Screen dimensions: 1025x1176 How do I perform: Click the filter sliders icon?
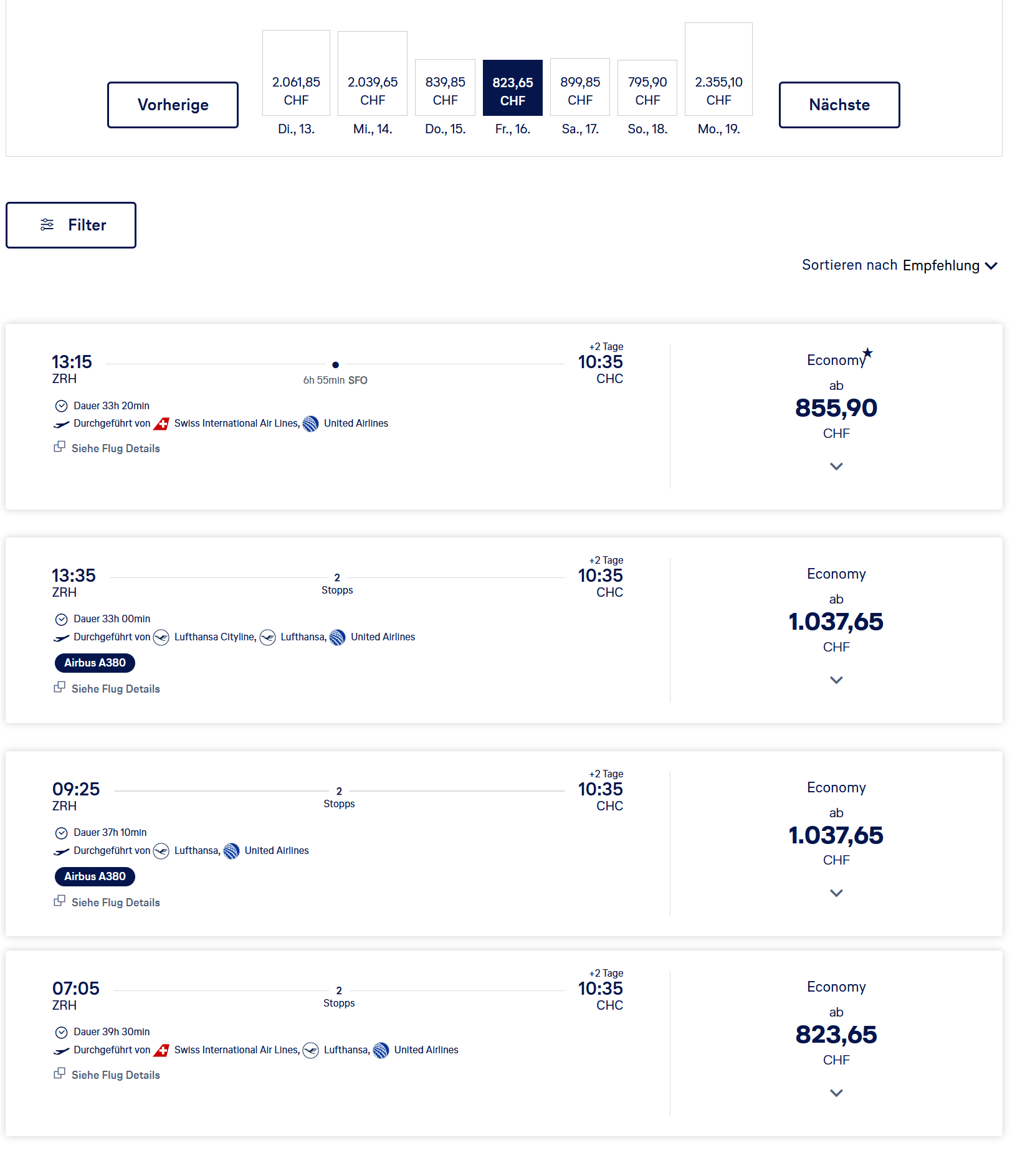pyautogui.click(x=47, y=225)
